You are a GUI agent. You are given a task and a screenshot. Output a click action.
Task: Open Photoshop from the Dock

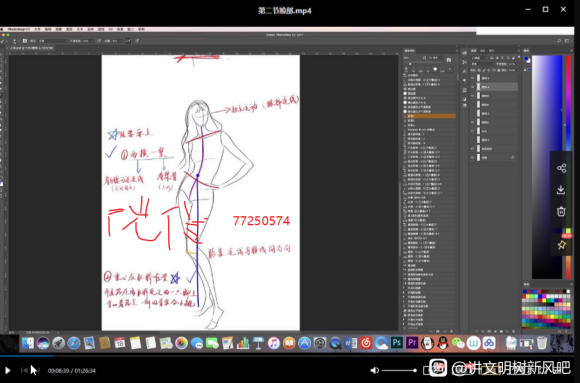(x=397, y=343)
